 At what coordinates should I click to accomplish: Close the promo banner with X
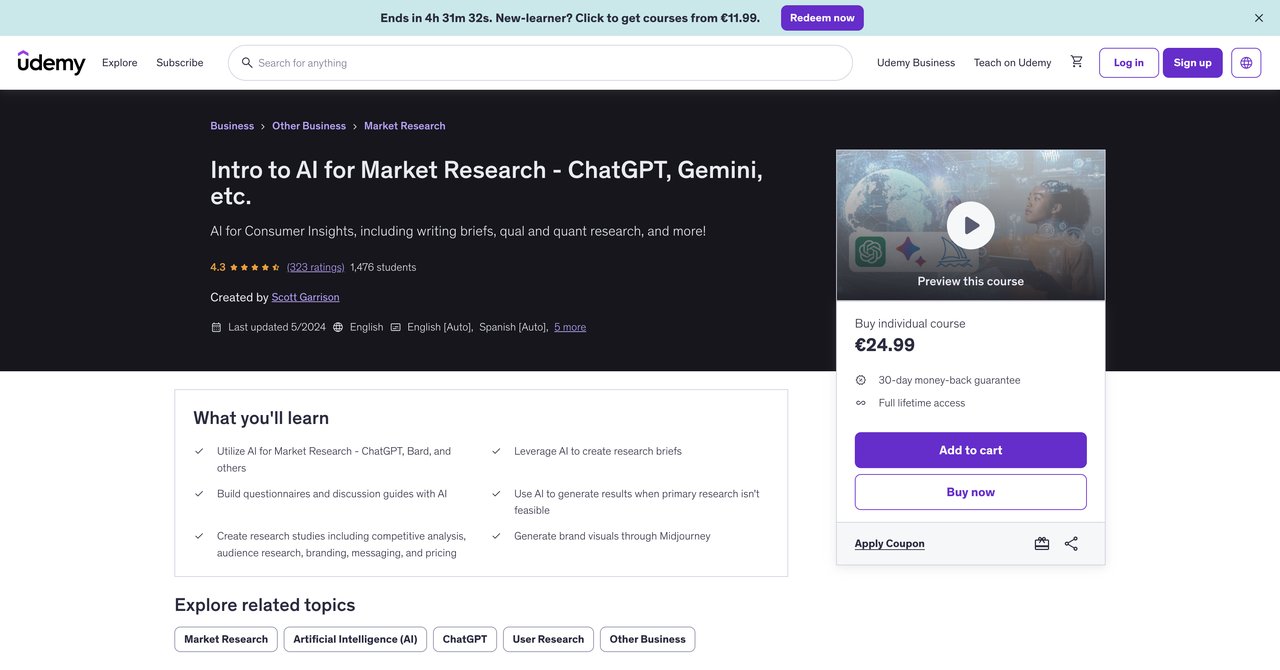pos(1259,18)
